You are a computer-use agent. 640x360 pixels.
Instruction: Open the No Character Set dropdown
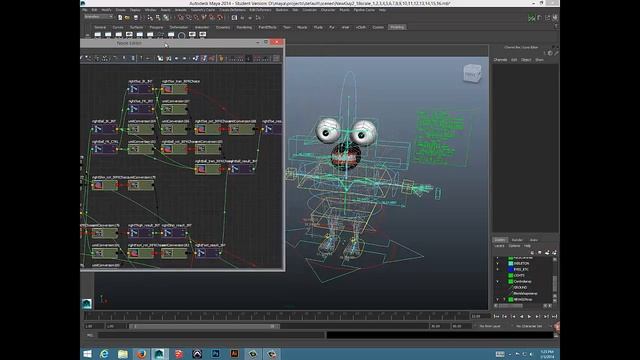[529, 326]
